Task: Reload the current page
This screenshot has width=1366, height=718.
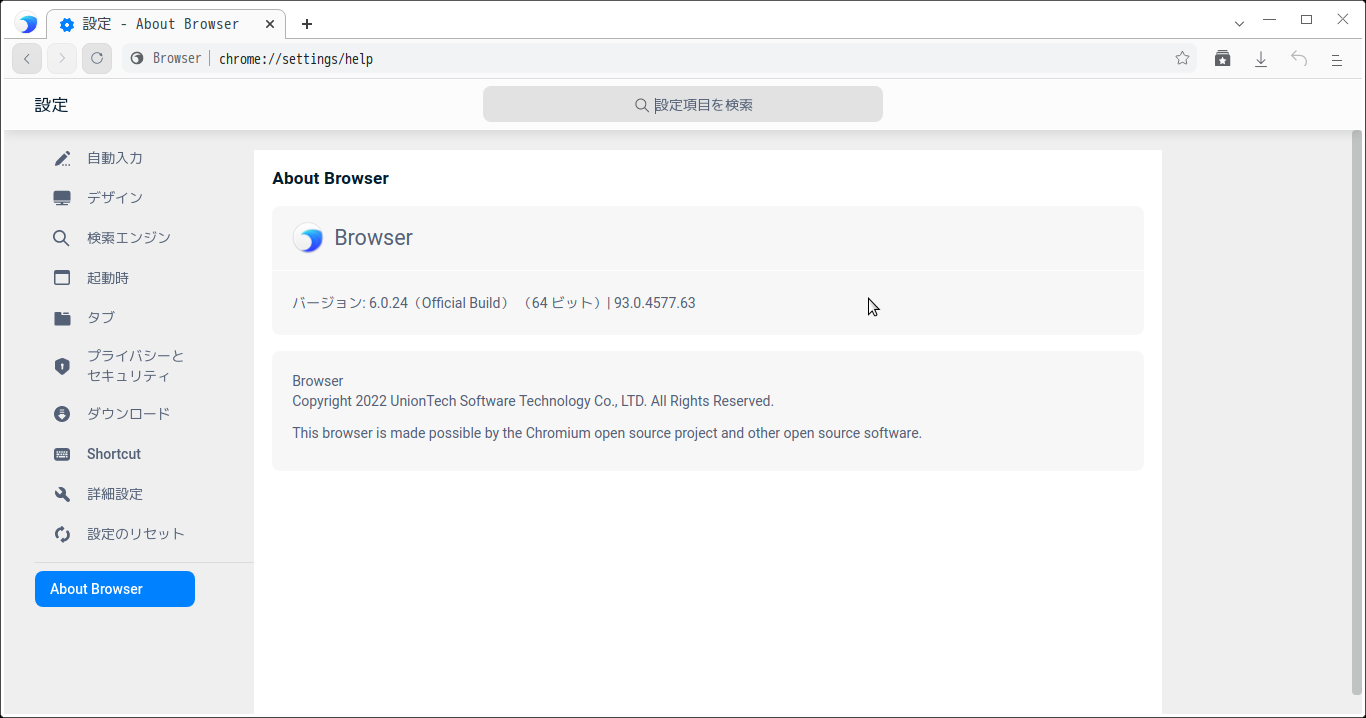Action: pyautogui.click(x=97, y=59)
